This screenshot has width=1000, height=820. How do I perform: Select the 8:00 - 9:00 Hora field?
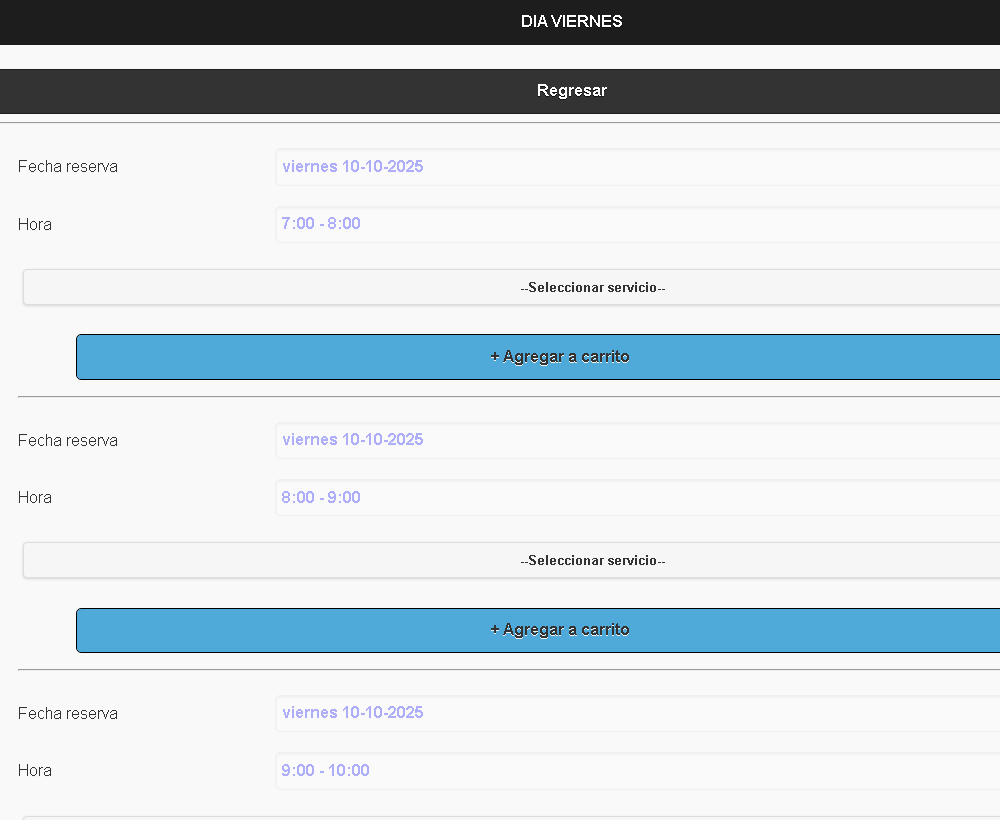(636, 498)
